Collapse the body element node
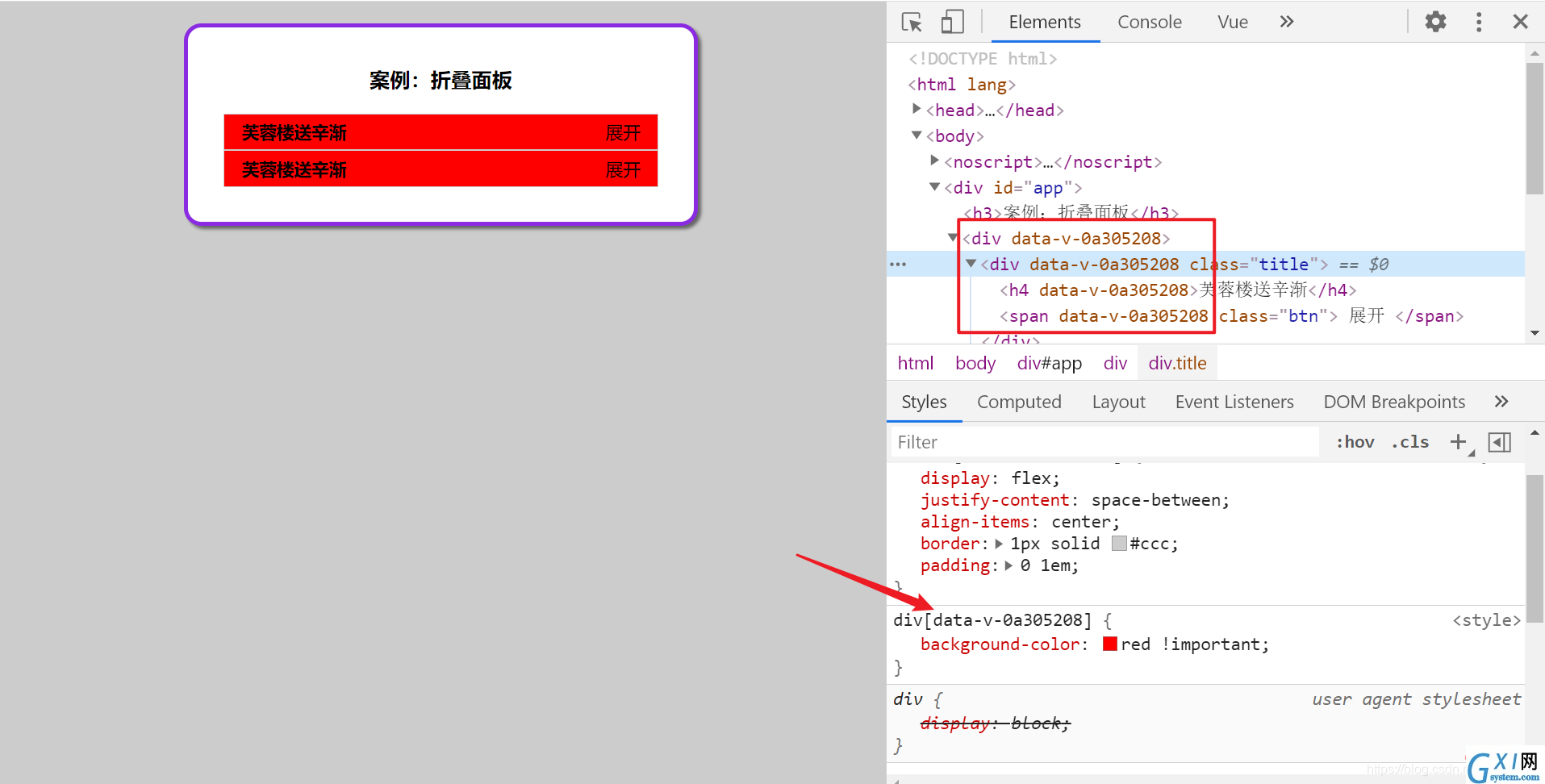 pos(917,135)
